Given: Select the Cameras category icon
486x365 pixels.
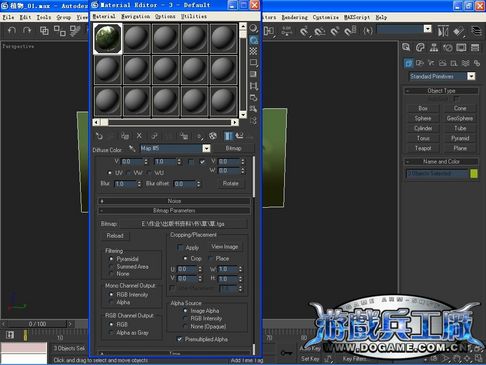Looking at the screenshot, I should (x=443, y=63).
